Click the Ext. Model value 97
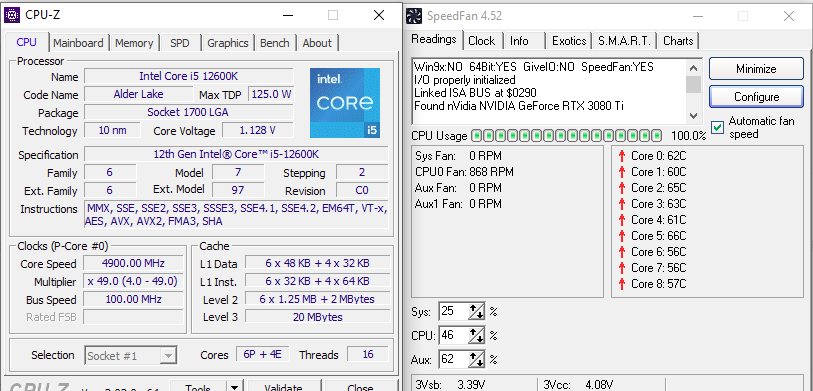Image resolution: width=813 pixels, height=391 pixels. [x=238, y=190]
